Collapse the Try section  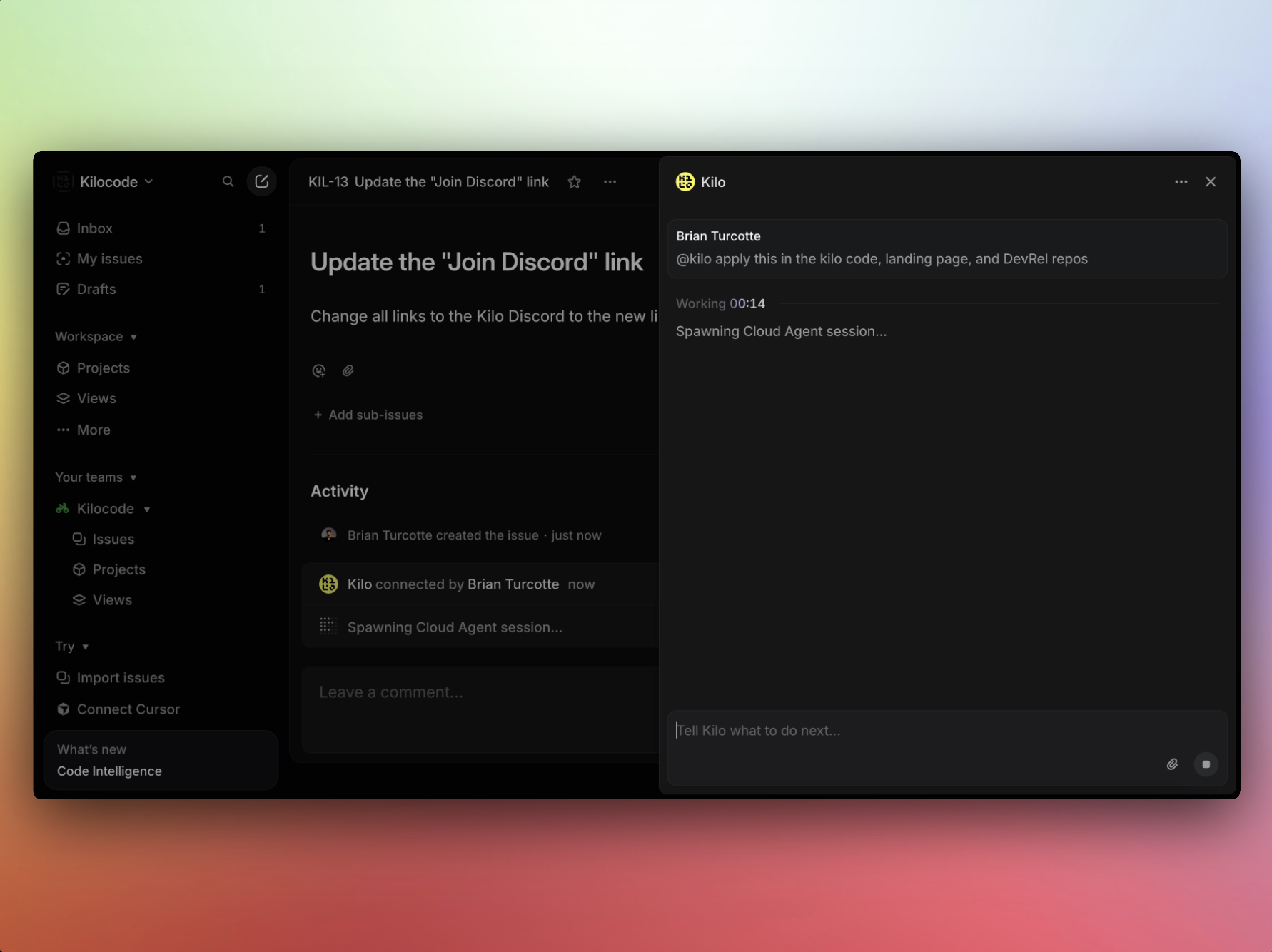[72, 647]
